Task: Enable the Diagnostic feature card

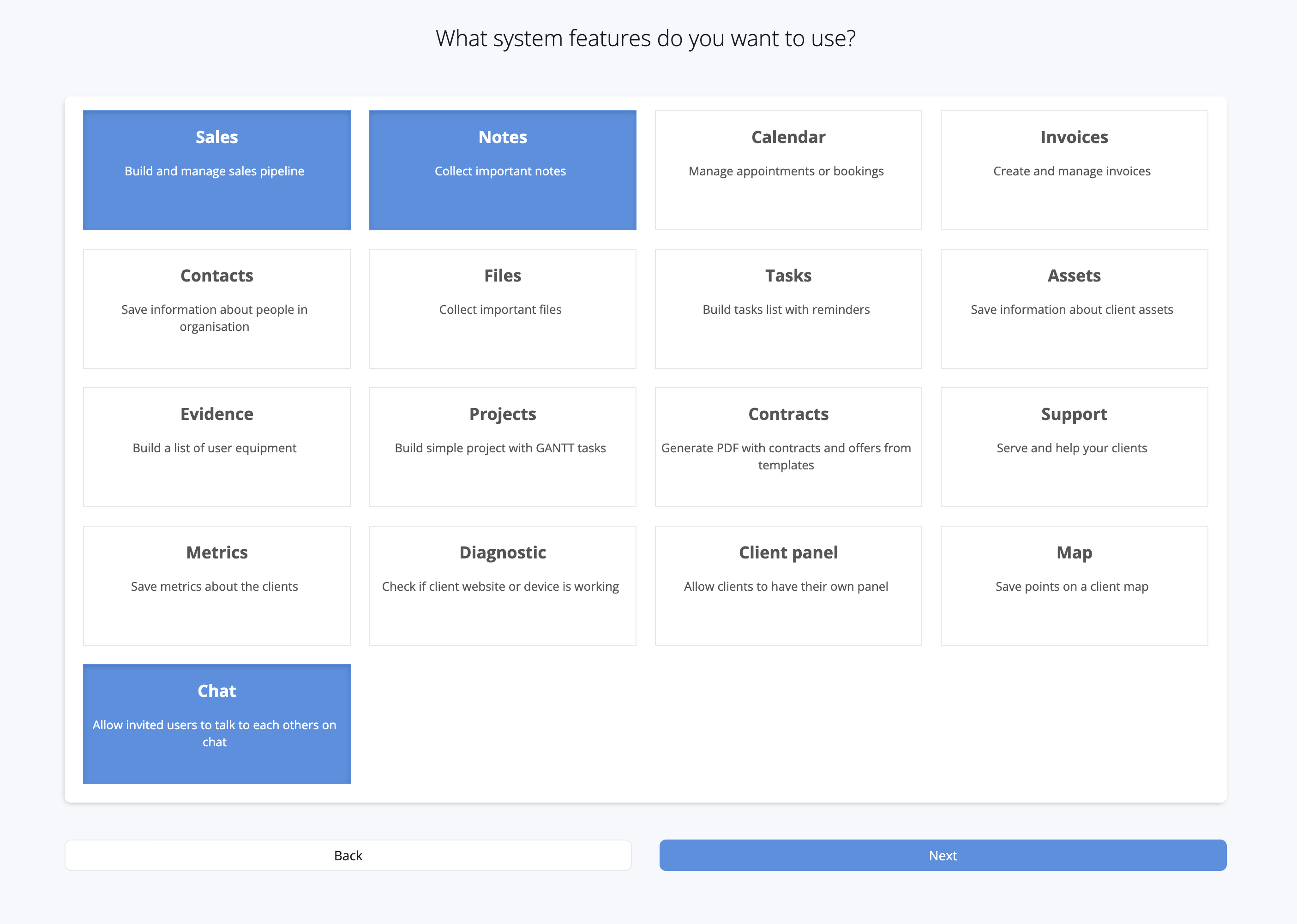Action: (x=502, y=585)
